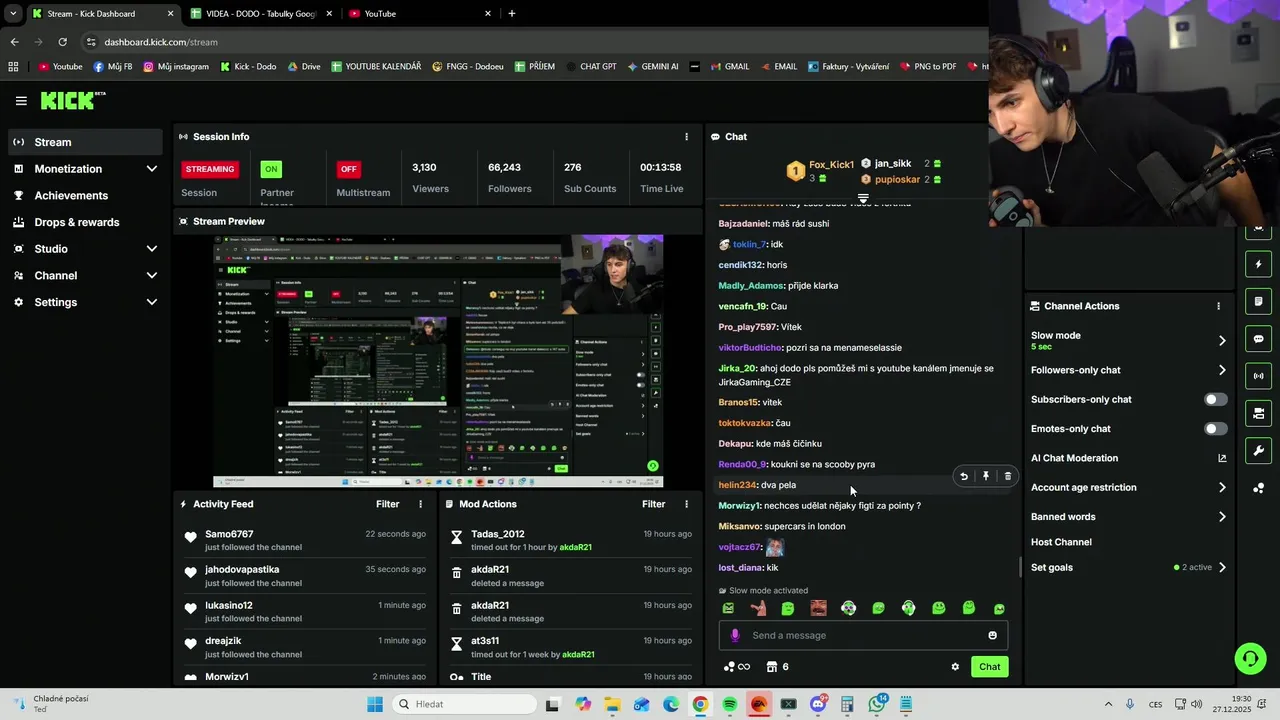
Task: Click the shop icon showing 6
Action: 777,667
